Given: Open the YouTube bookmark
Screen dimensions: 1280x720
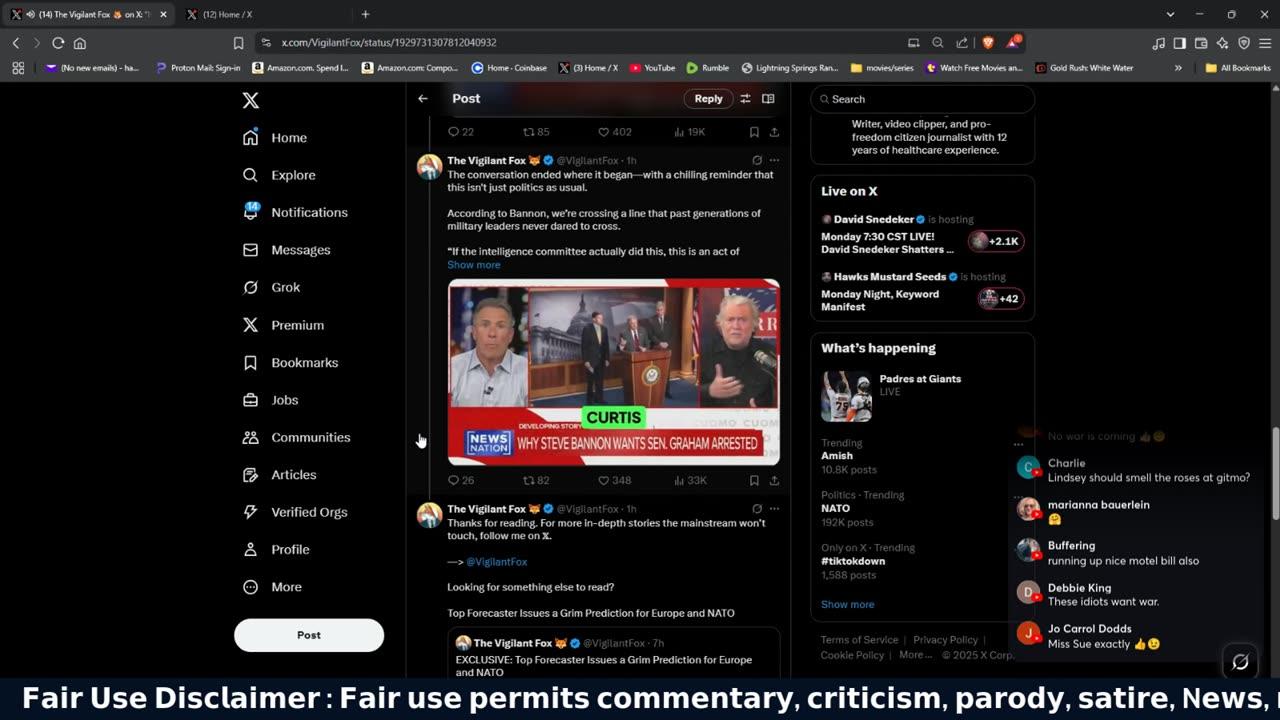Looking at the screenshot, I should (x=652, y=68).
